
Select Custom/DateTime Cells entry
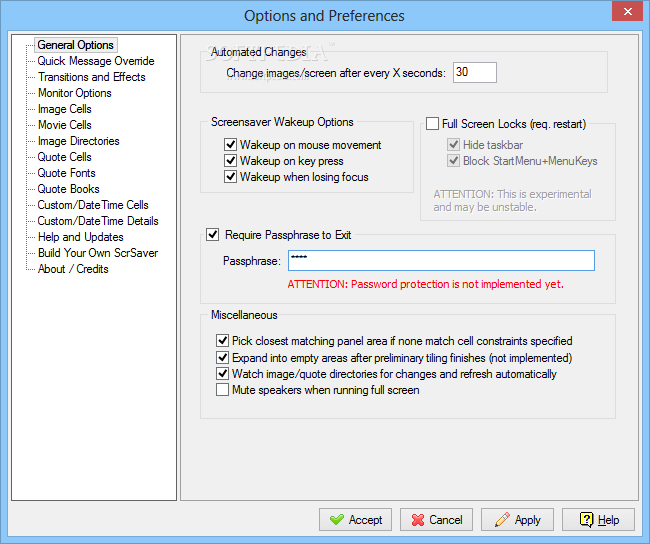click(93, 205)
